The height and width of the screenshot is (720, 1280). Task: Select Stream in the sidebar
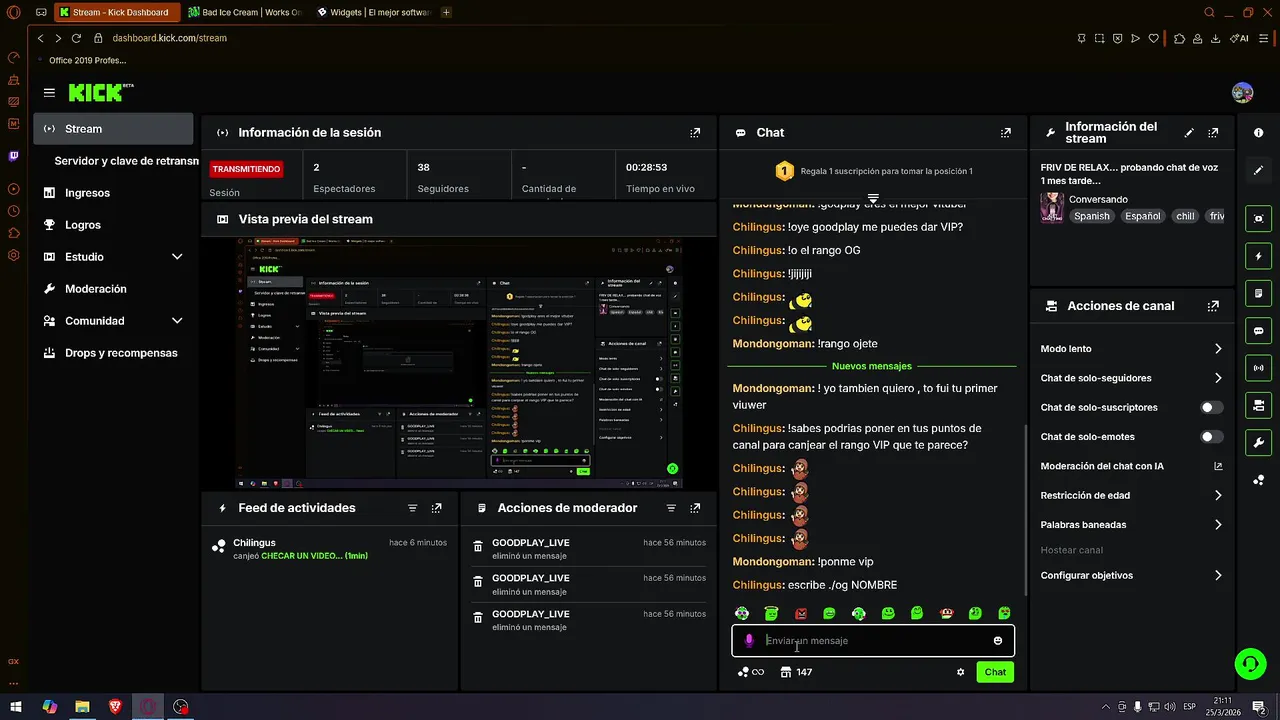pos(114,129)
